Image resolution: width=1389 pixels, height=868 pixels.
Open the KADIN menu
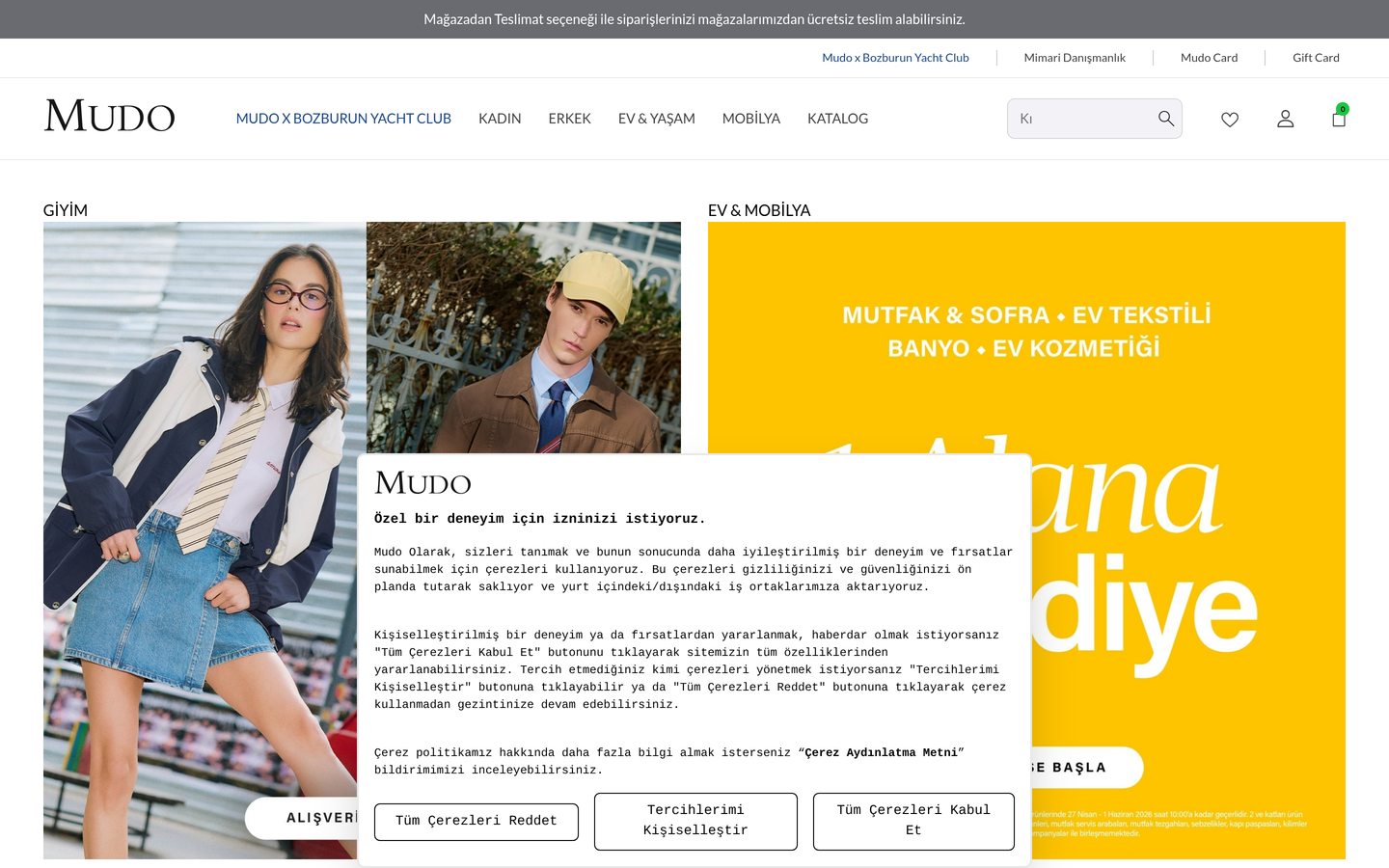[500, 119]
